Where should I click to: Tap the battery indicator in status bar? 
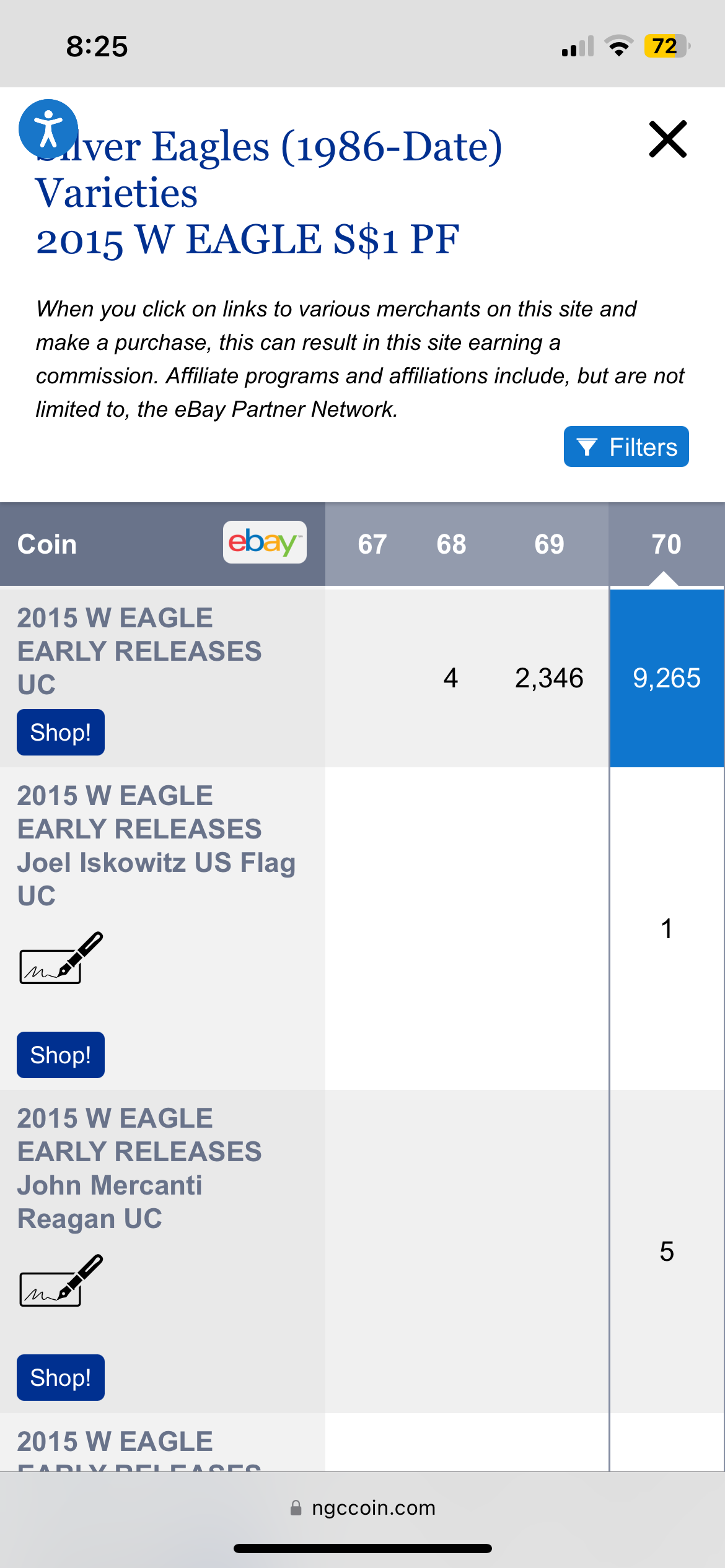(x=667, y=46)
